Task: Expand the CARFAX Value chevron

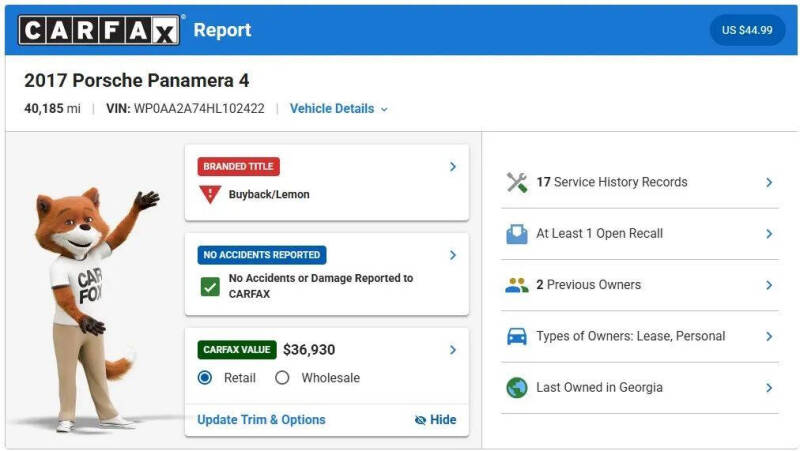Action: coord(453,350)
